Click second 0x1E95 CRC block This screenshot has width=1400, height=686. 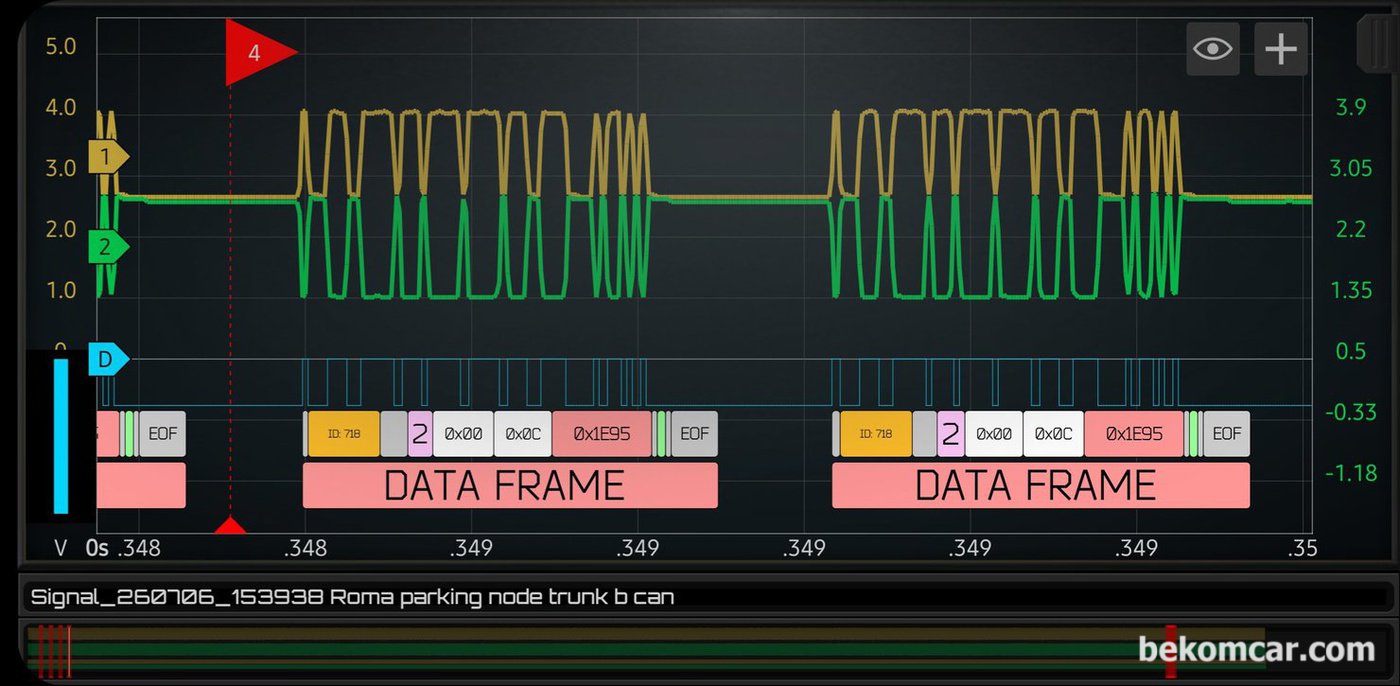(1133, 434)
